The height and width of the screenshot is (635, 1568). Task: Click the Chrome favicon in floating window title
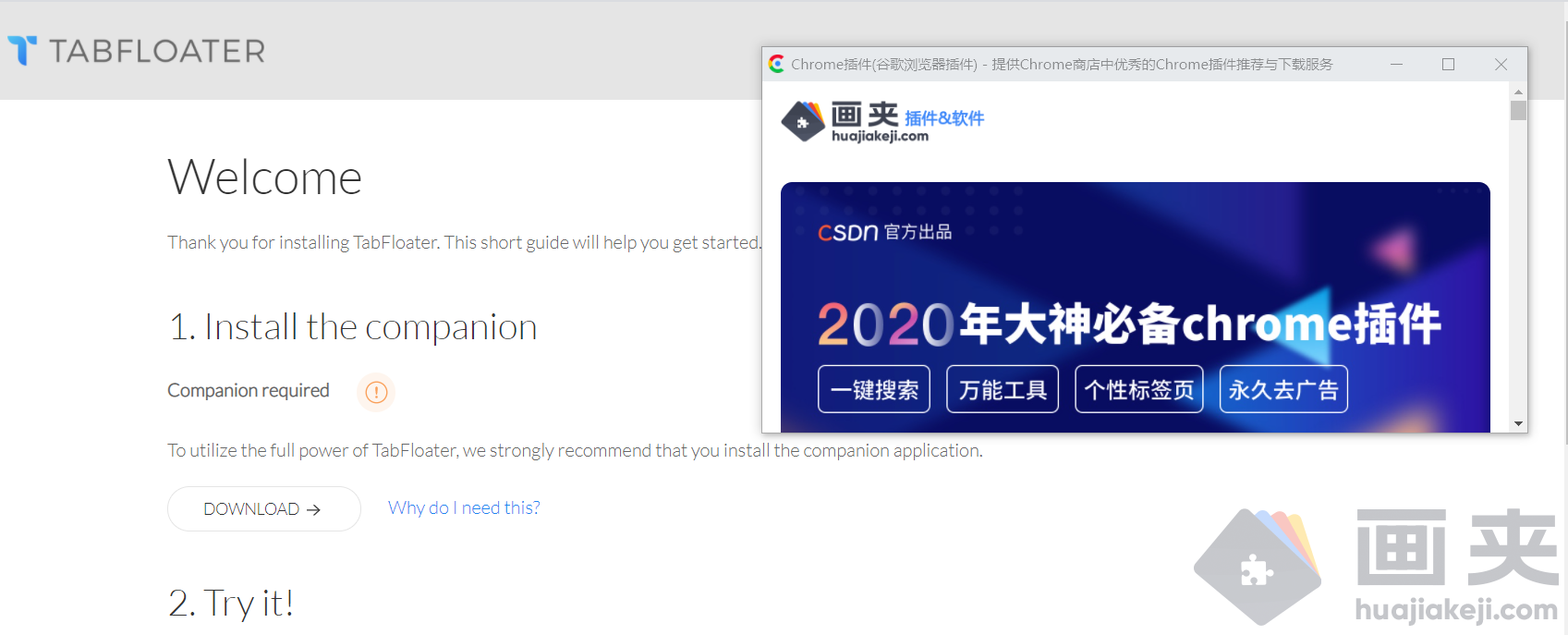(777, 64)
